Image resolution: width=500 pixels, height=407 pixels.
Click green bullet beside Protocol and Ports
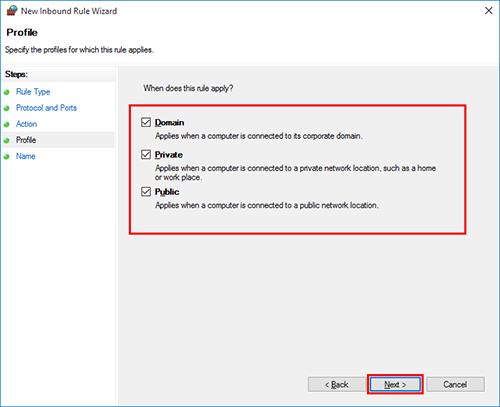(x=7, y=108)
